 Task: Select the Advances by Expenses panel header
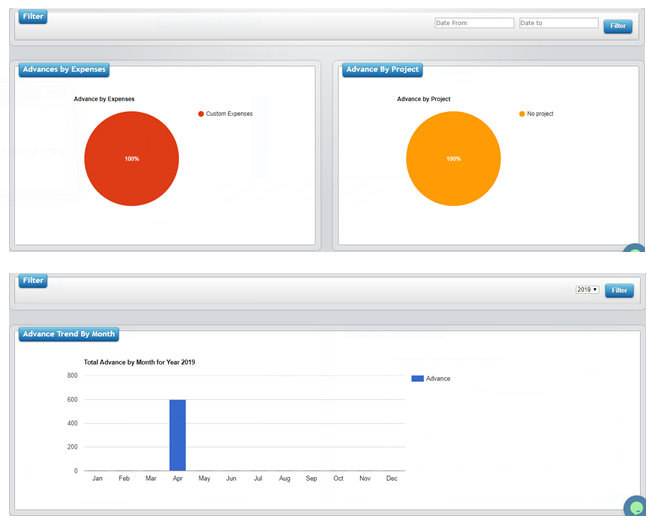tap(64, 70)
